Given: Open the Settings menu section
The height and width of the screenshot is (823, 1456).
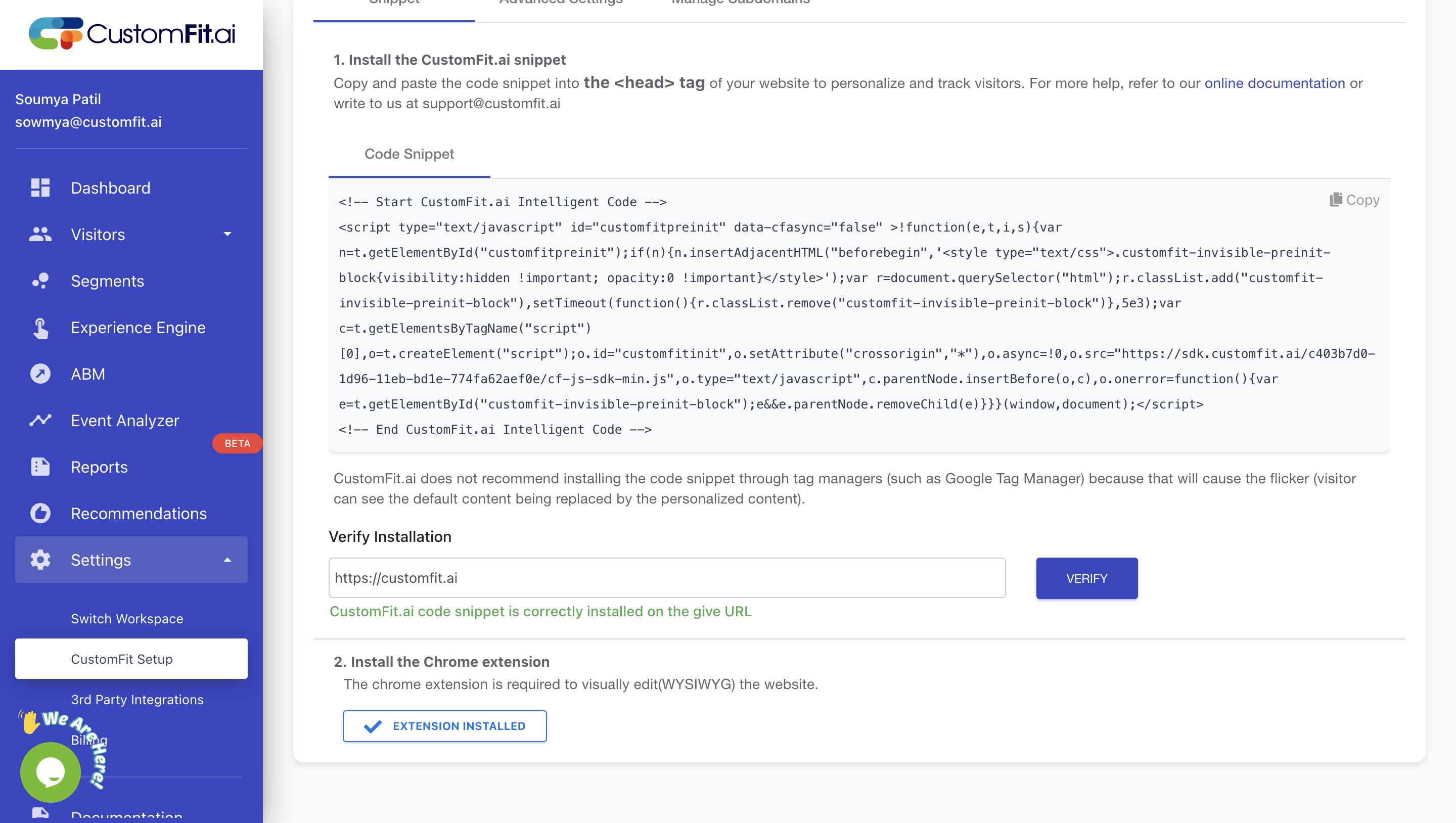Looking at the screenshot, I should click(x=101, y=560).
